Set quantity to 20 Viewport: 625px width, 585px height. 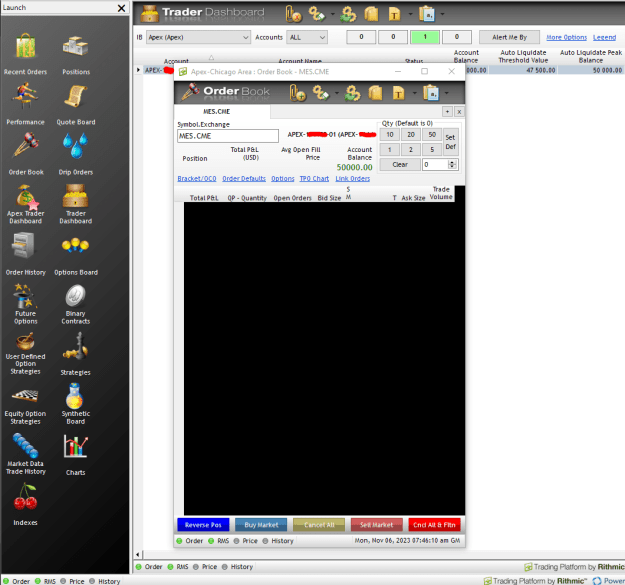[x=411, y=135]
